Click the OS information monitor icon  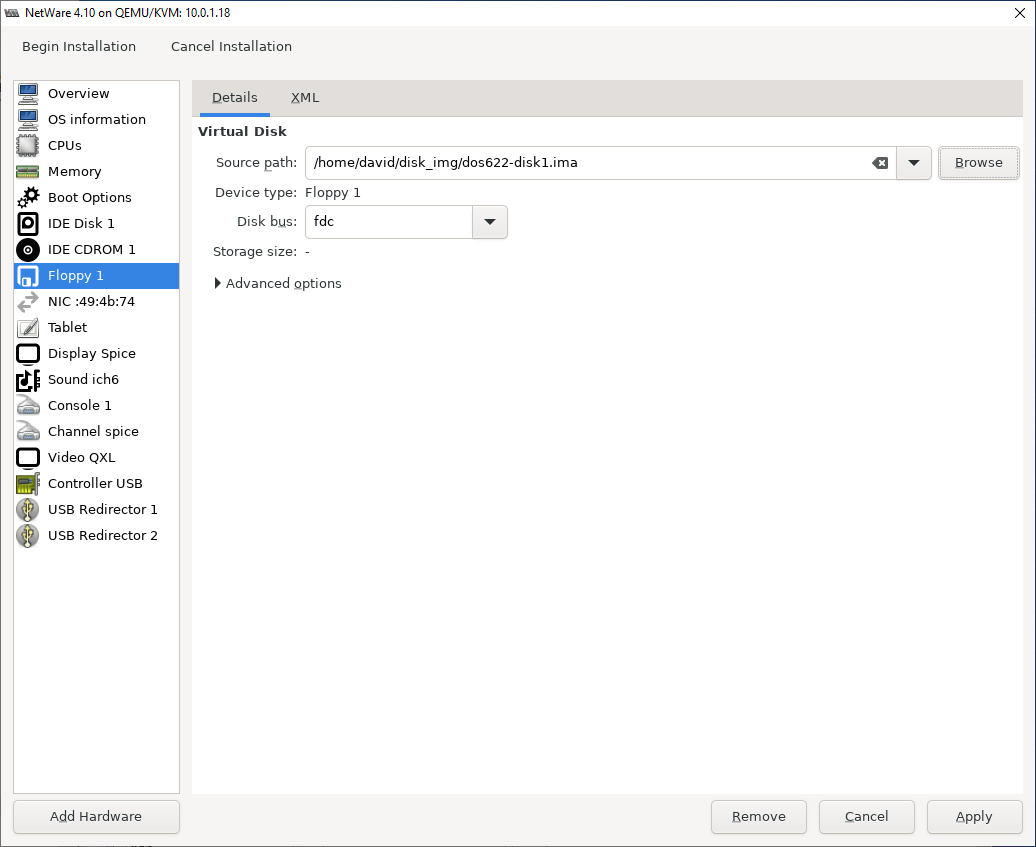[28, 120]
